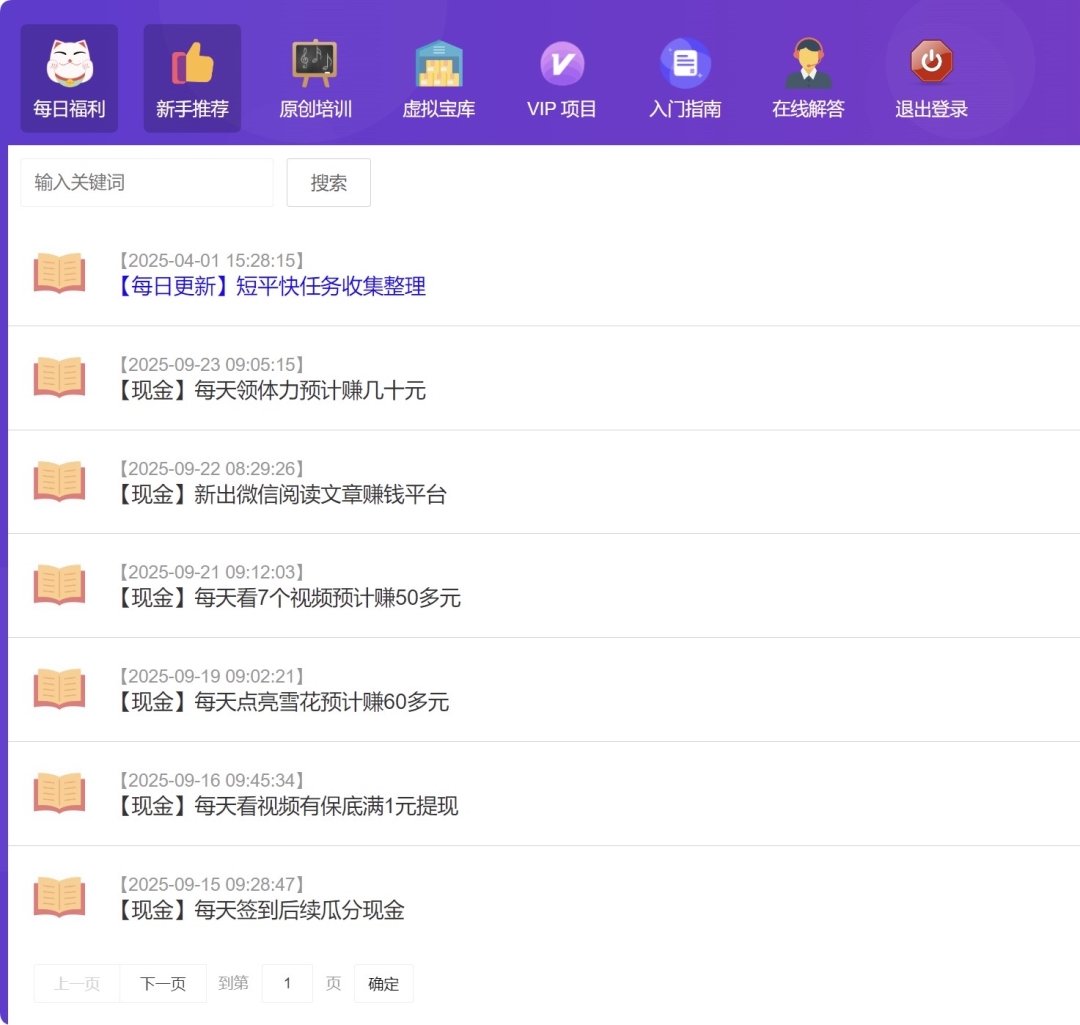The image size is (1080, 1025).
Task: Click the page number input box
Action: 287,984
